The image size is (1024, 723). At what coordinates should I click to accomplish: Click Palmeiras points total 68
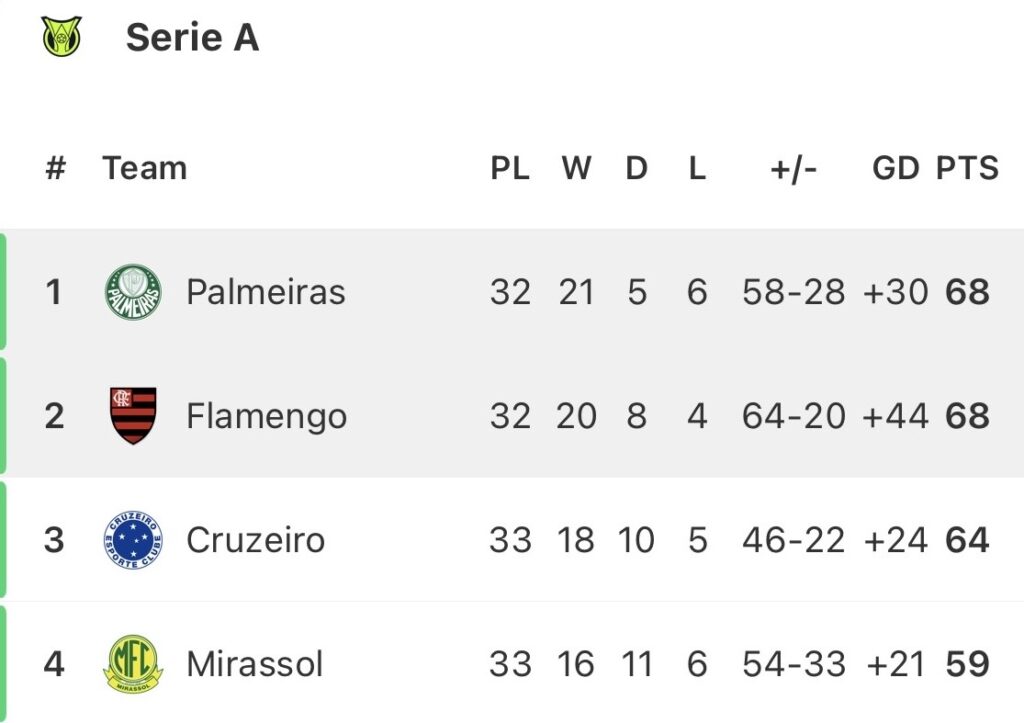point(967,292)
